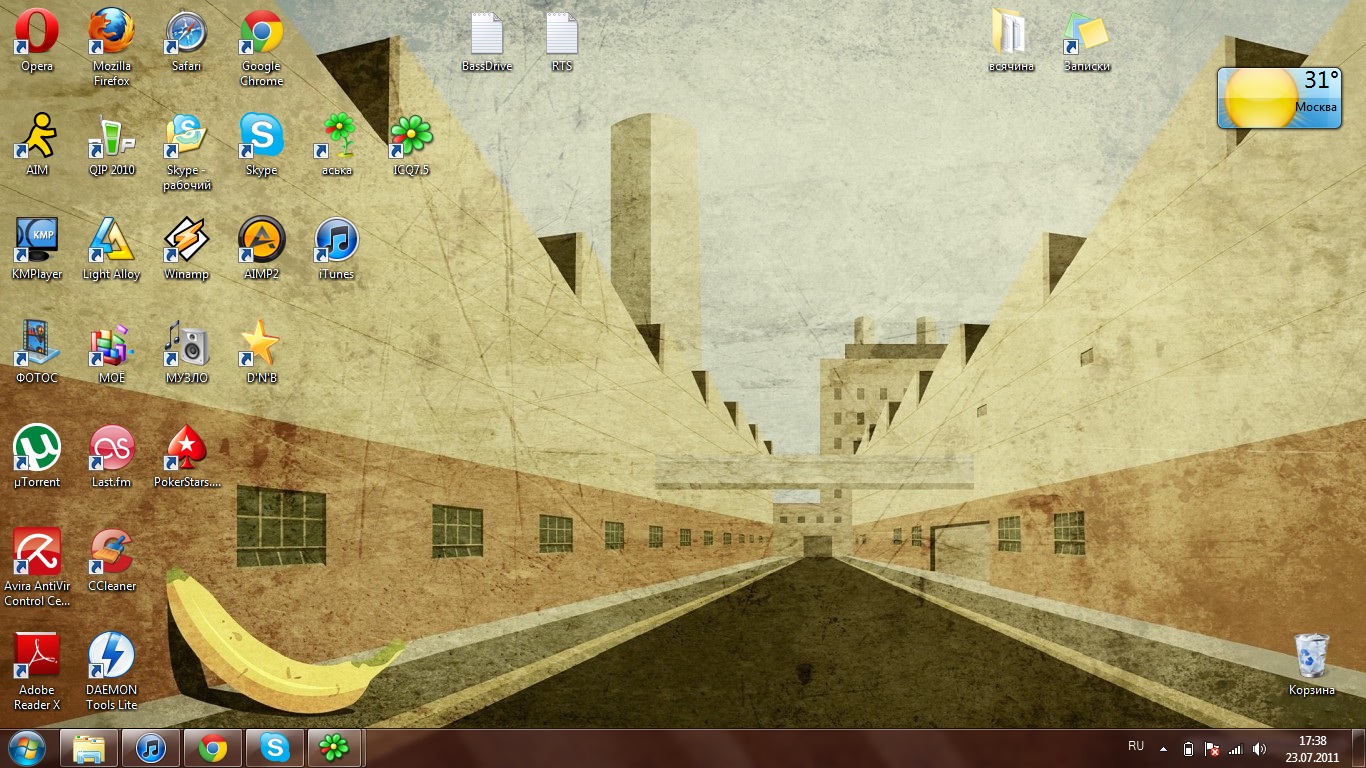The width and height of the screenshot is (1366, 768).
Task: Select the Adobe Reader X desktop icon
Action: (37, 671)
